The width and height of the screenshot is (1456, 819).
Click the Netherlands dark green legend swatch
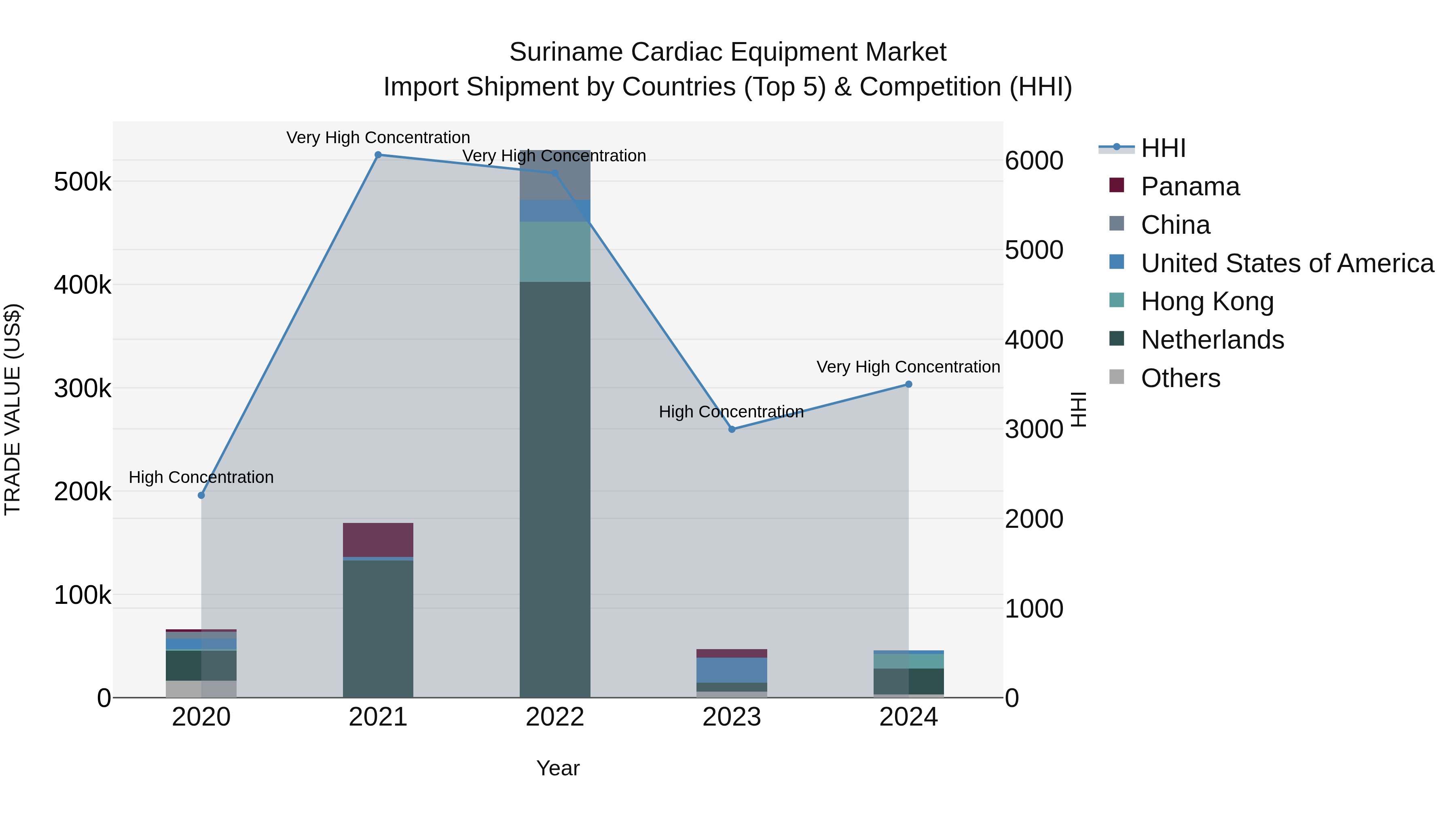(x=1117, y=339)
